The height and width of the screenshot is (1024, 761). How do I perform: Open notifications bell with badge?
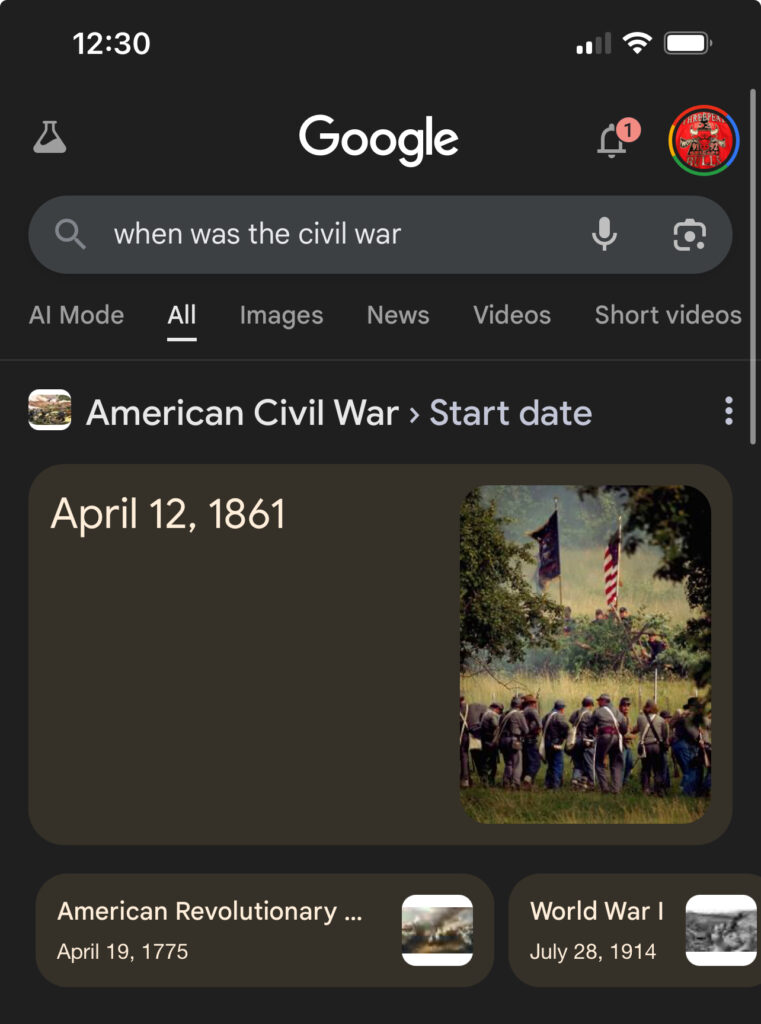point(617,138)
